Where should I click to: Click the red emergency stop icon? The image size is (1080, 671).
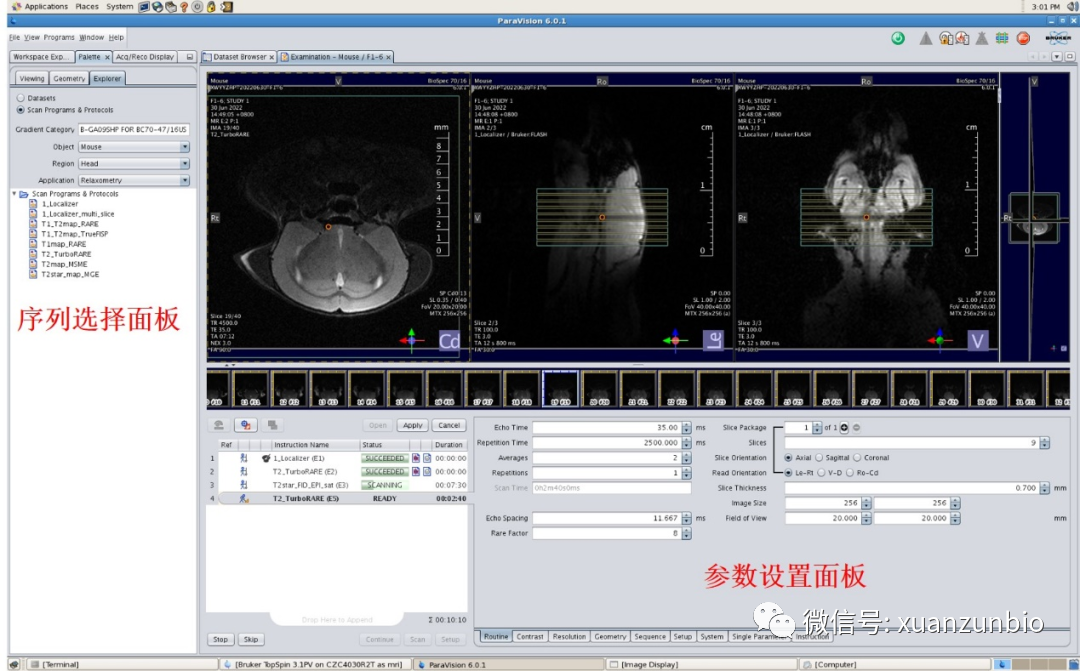(1024, 39)
